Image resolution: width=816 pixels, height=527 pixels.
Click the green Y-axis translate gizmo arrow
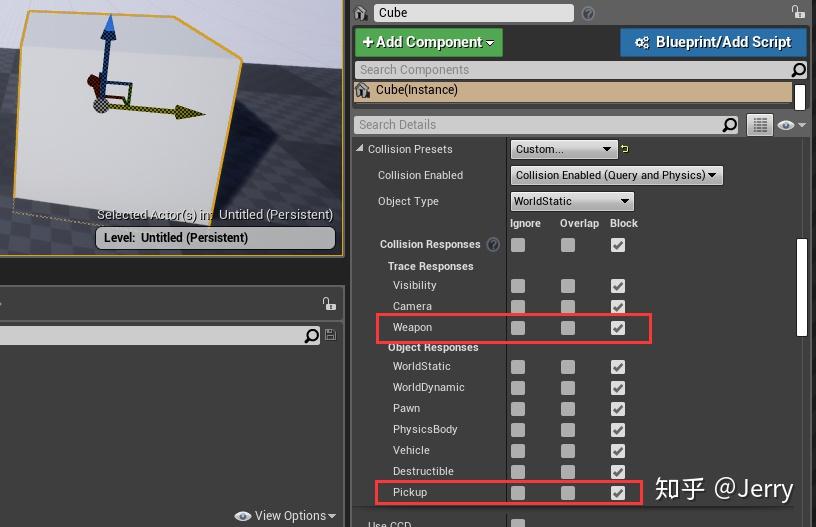point(188,111)
